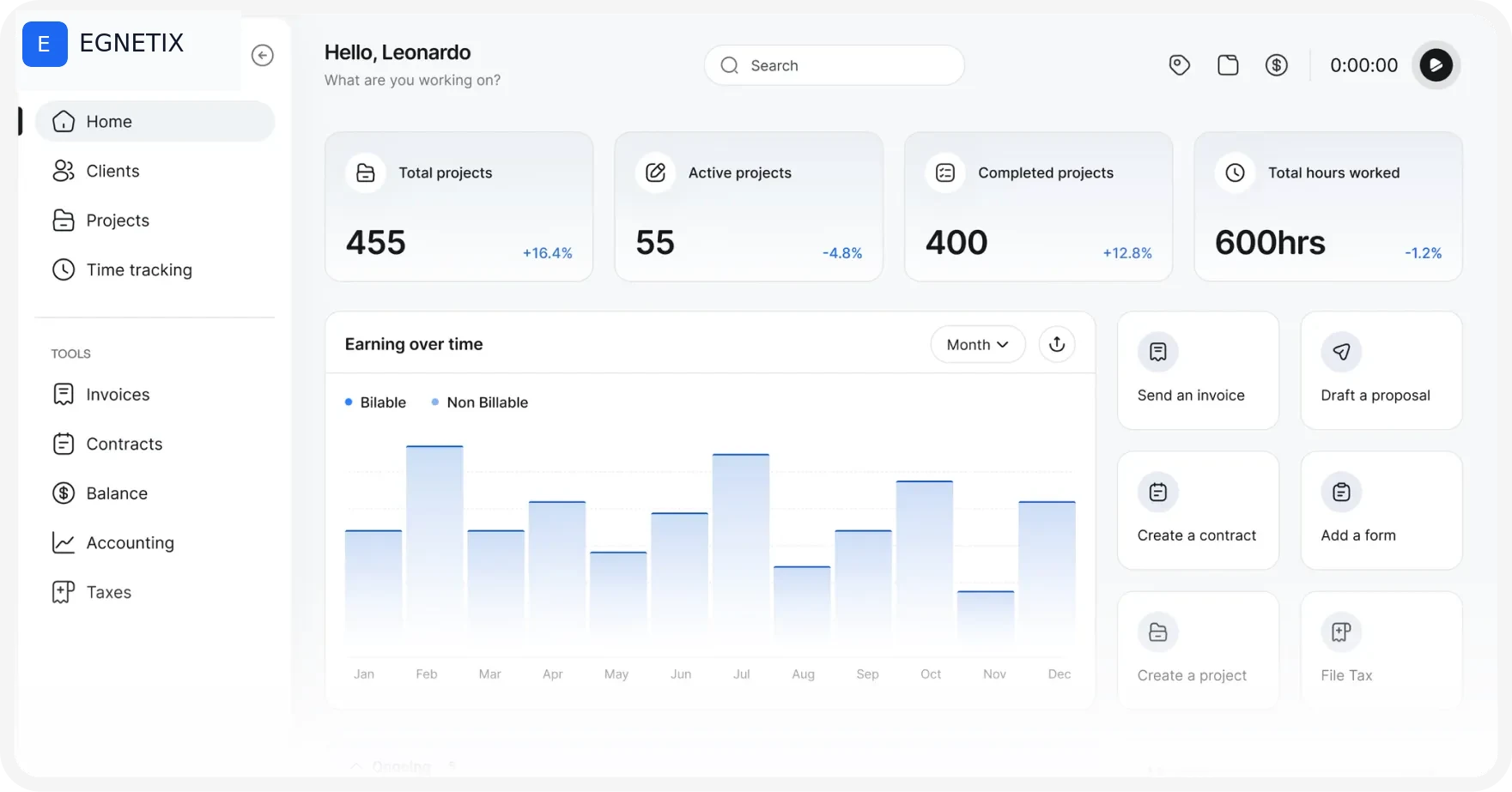Click the Earning over time heading
The image size is (1512, 792).
[x=414, y=344]
